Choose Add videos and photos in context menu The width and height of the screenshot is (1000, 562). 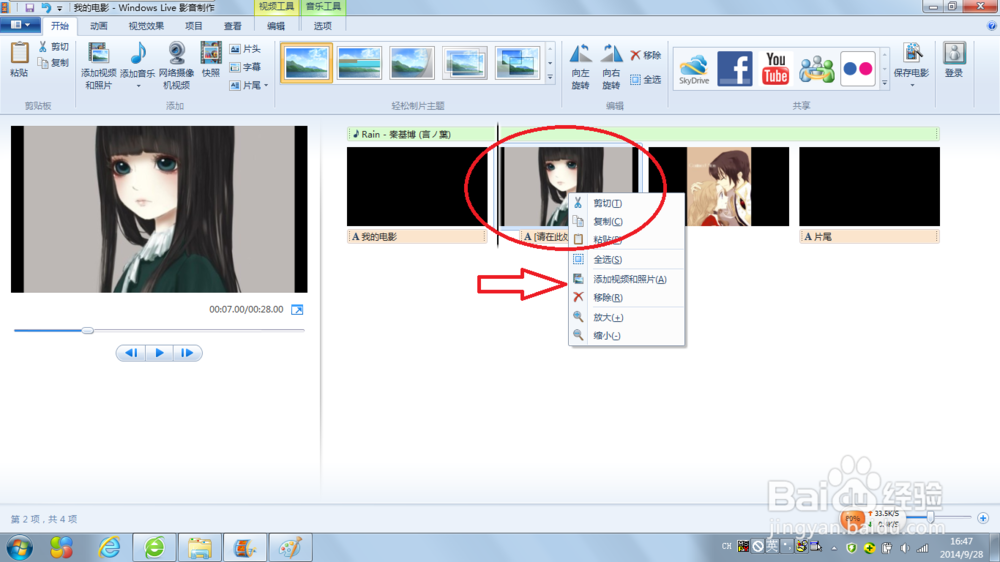click(x=627, y=279)
